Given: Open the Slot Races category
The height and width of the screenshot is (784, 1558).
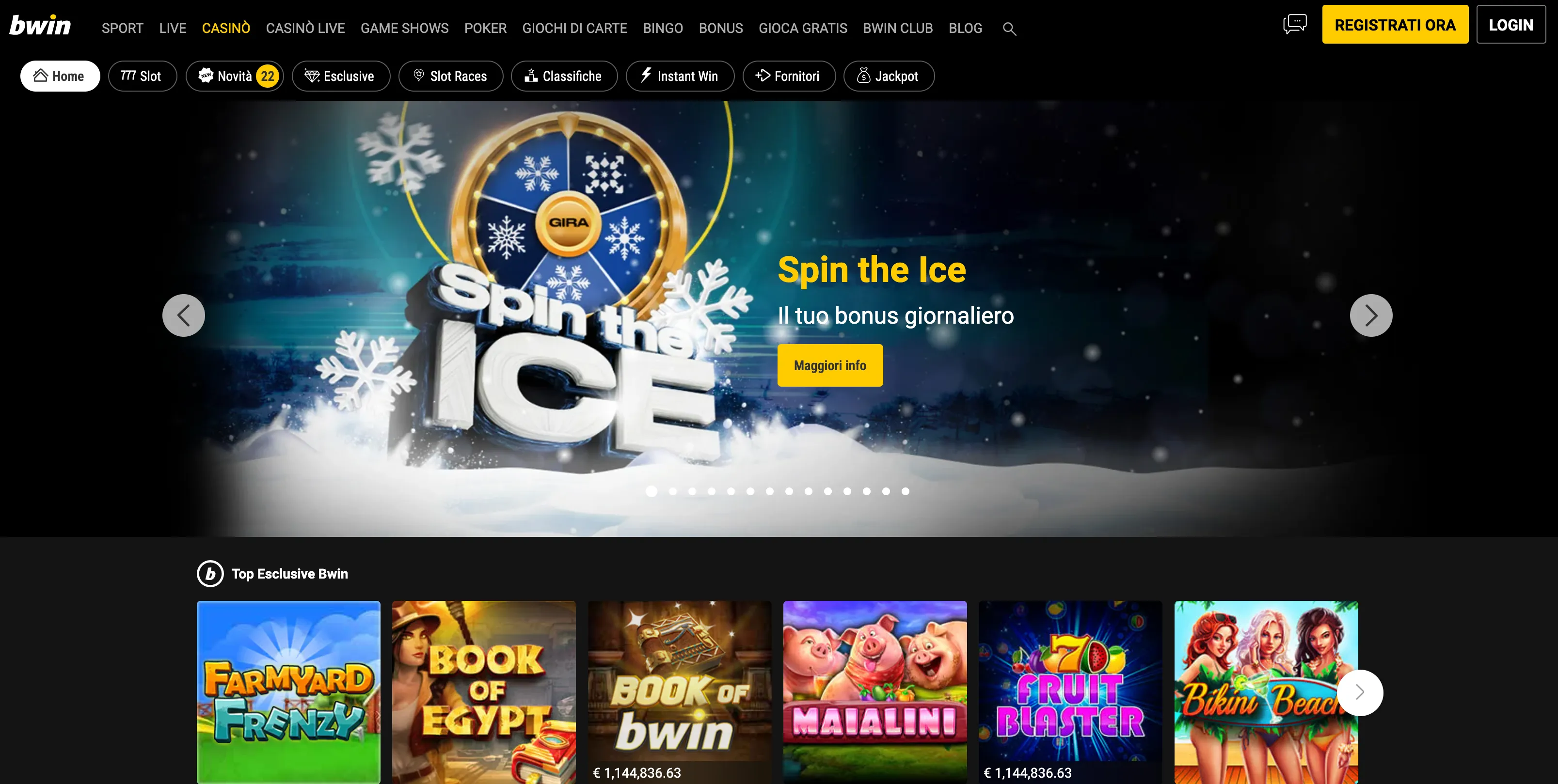Looking at the screenshot, I should click(451, 76).
